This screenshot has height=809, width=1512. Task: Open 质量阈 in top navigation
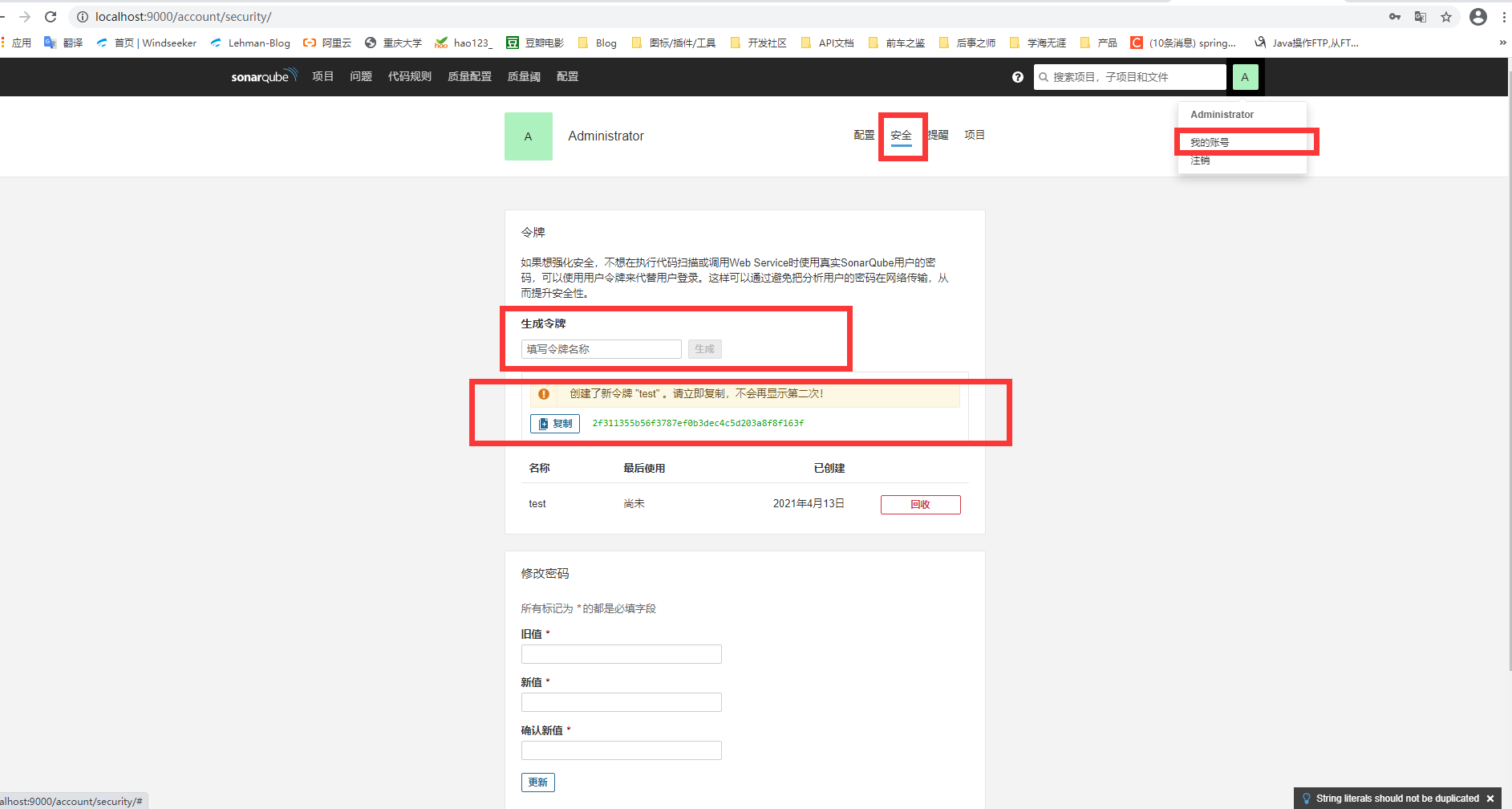[x=524, y=76]
